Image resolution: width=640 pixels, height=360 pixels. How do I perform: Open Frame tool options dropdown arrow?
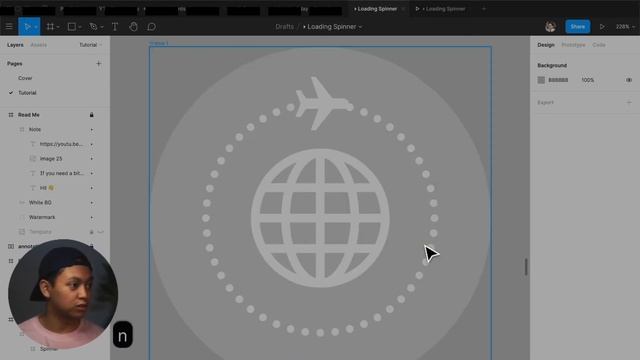tap(58, 27)
